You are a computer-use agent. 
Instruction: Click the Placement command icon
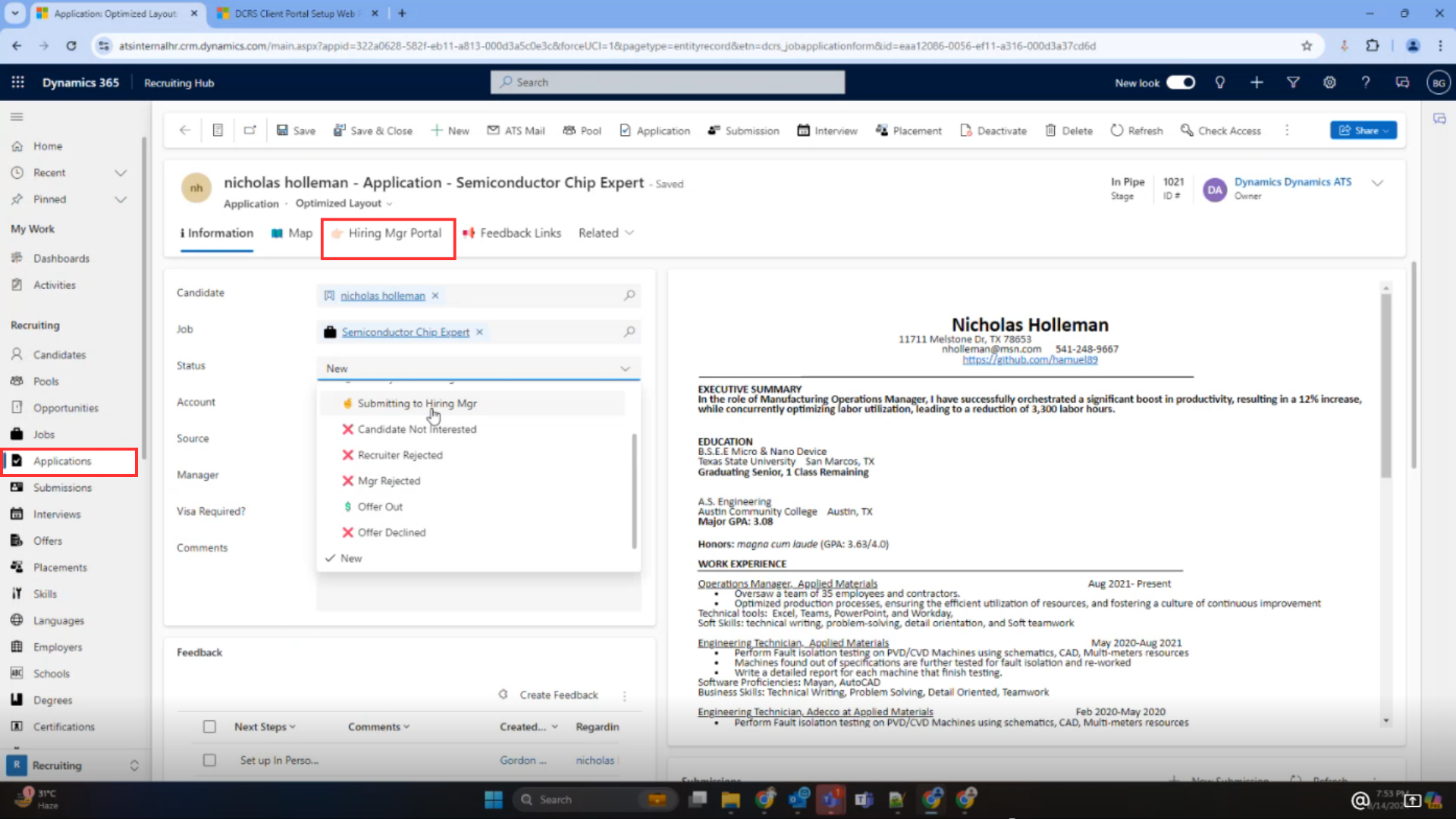[881, 130]
